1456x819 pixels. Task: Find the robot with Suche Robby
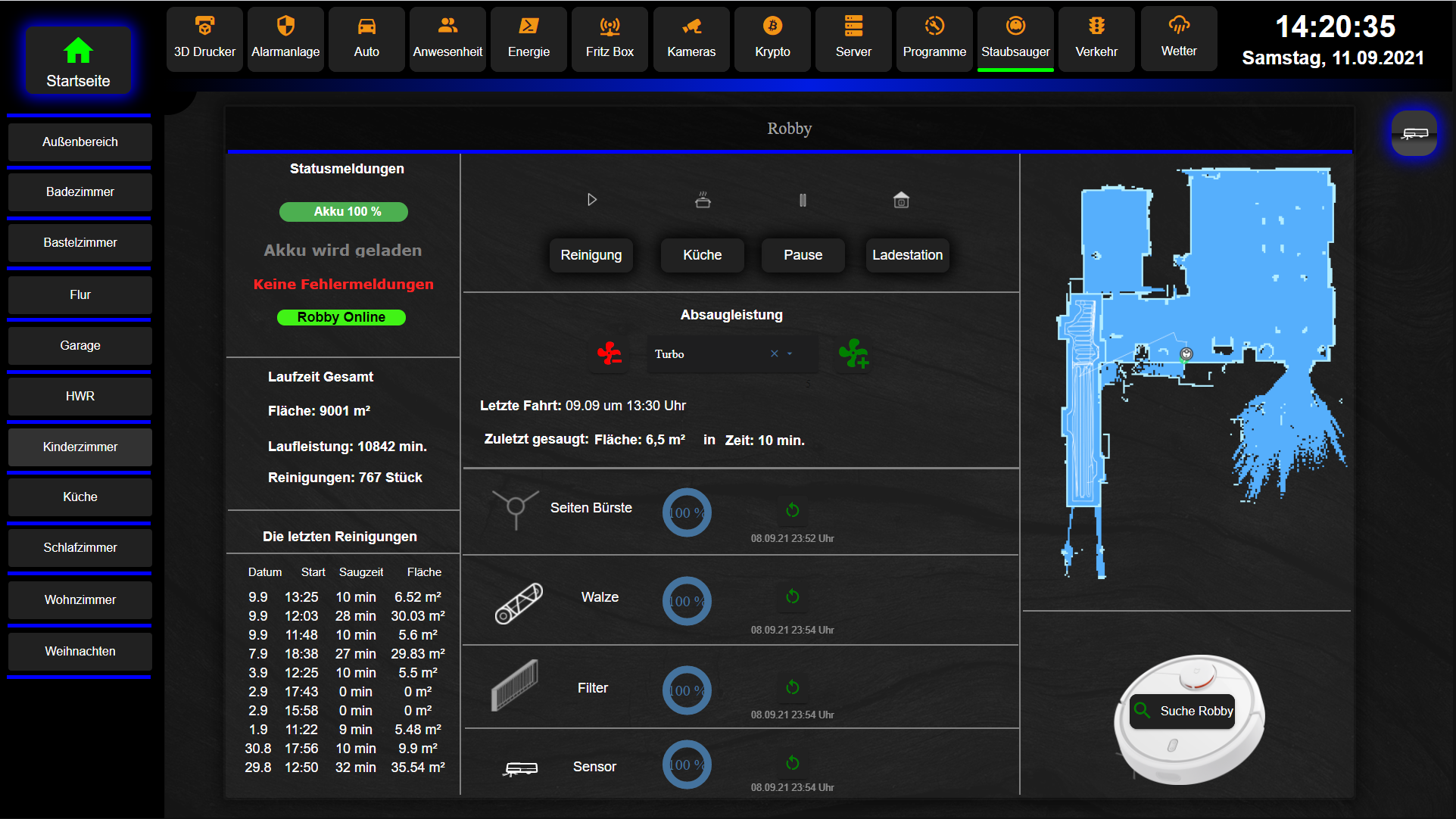pyautogui.click(x=1182, y=712)
